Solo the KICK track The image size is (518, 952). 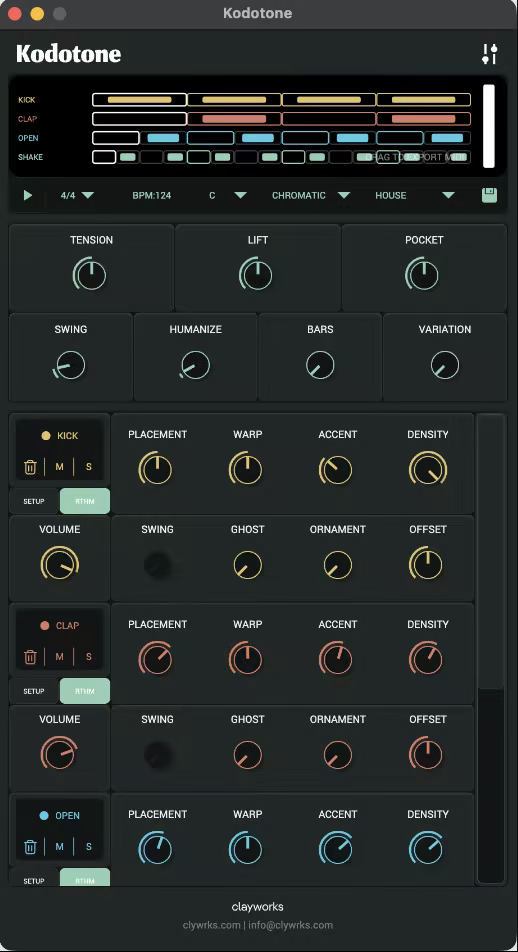89,467
